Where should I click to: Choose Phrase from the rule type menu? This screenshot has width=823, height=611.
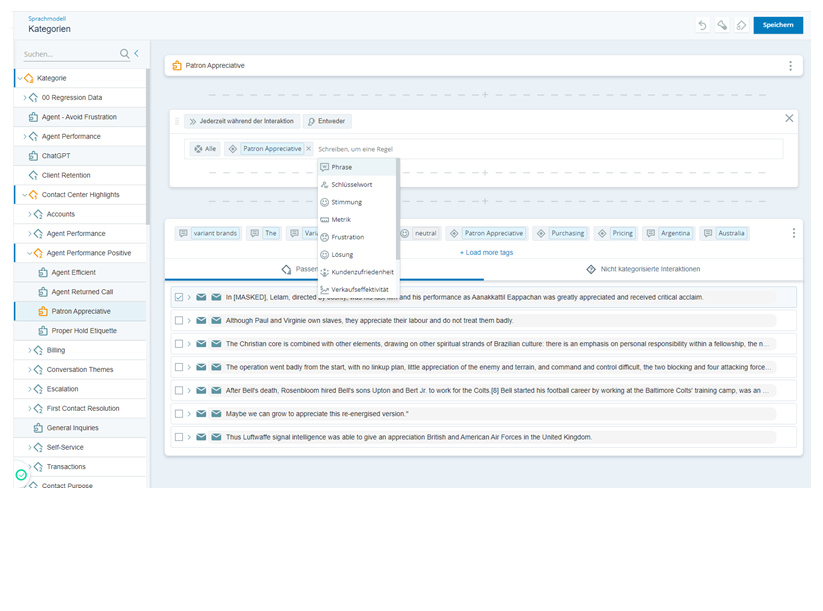(x=357, y=167)
